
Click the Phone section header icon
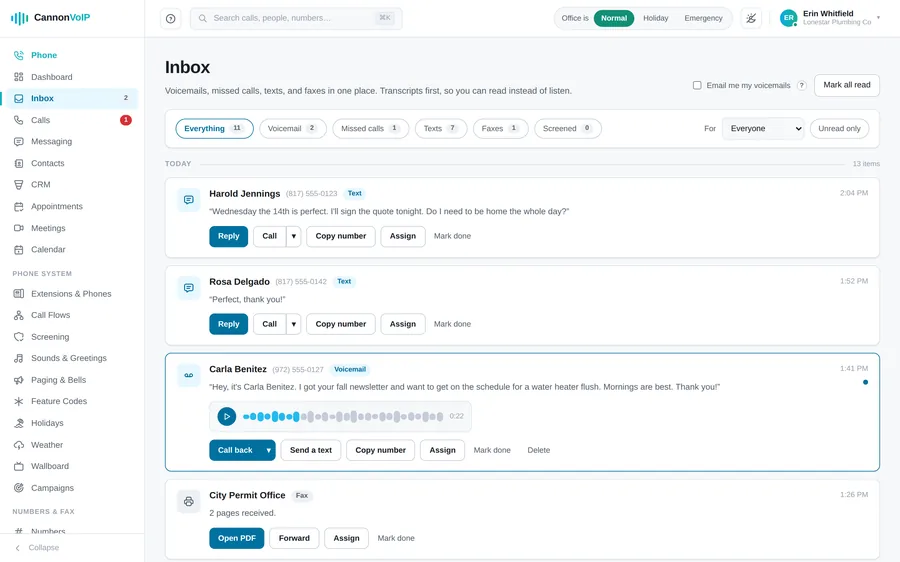(x=19, y=55)
